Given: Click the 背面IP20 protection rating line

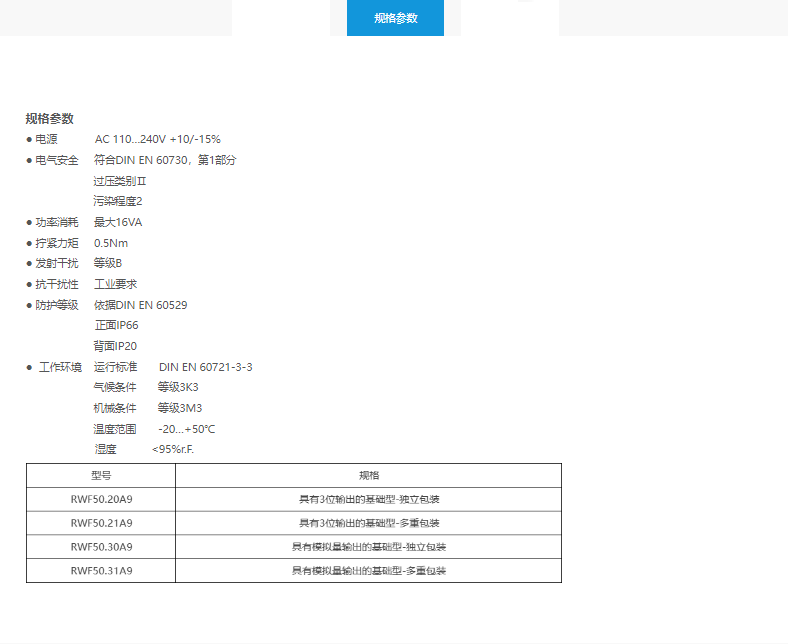Looking at the screenshot, I should [x=115, y=346].
